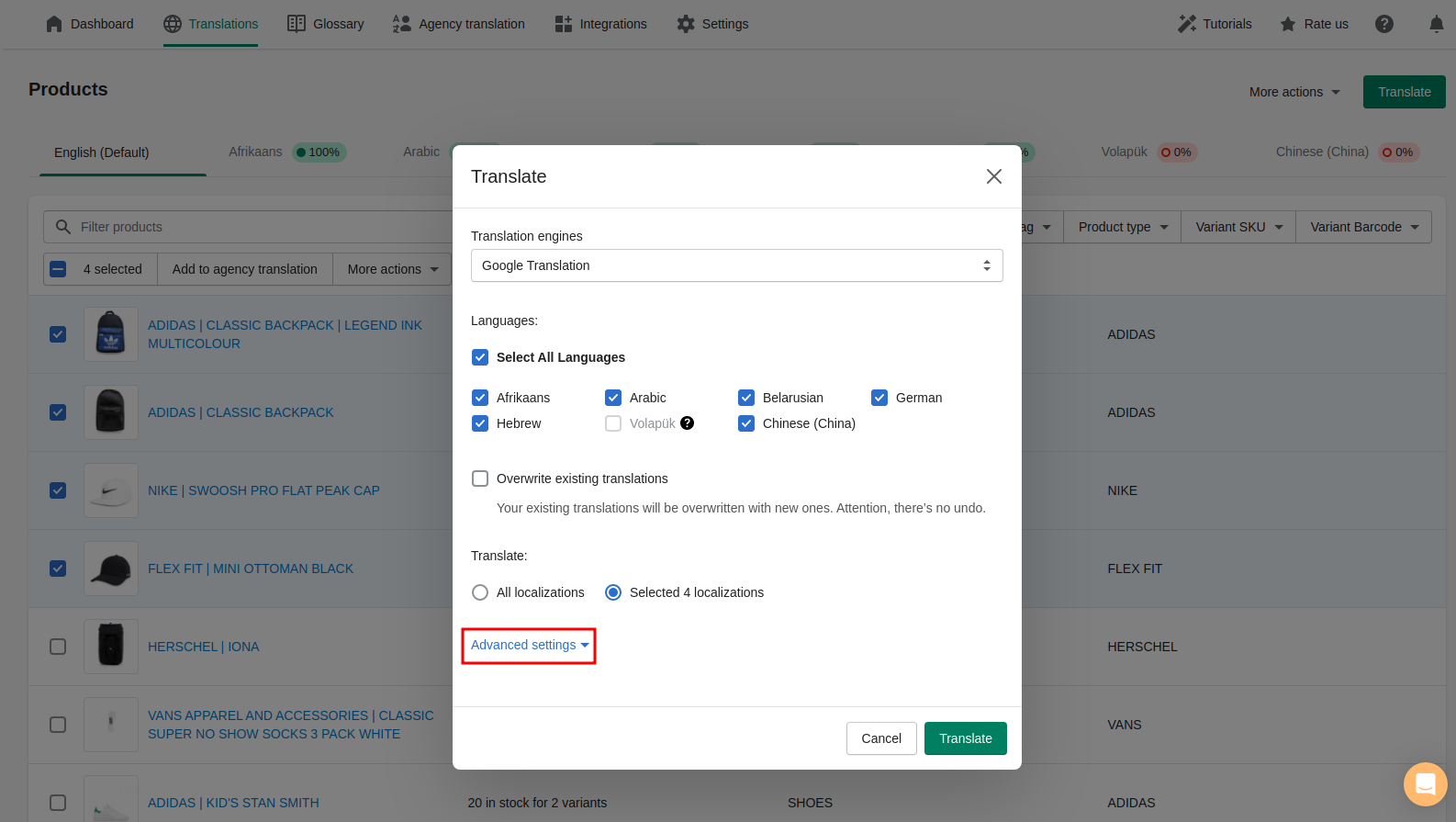This screenshot has height=822, width=1456.
Task: Open the help question mark icon
Action: (1384, 24)
